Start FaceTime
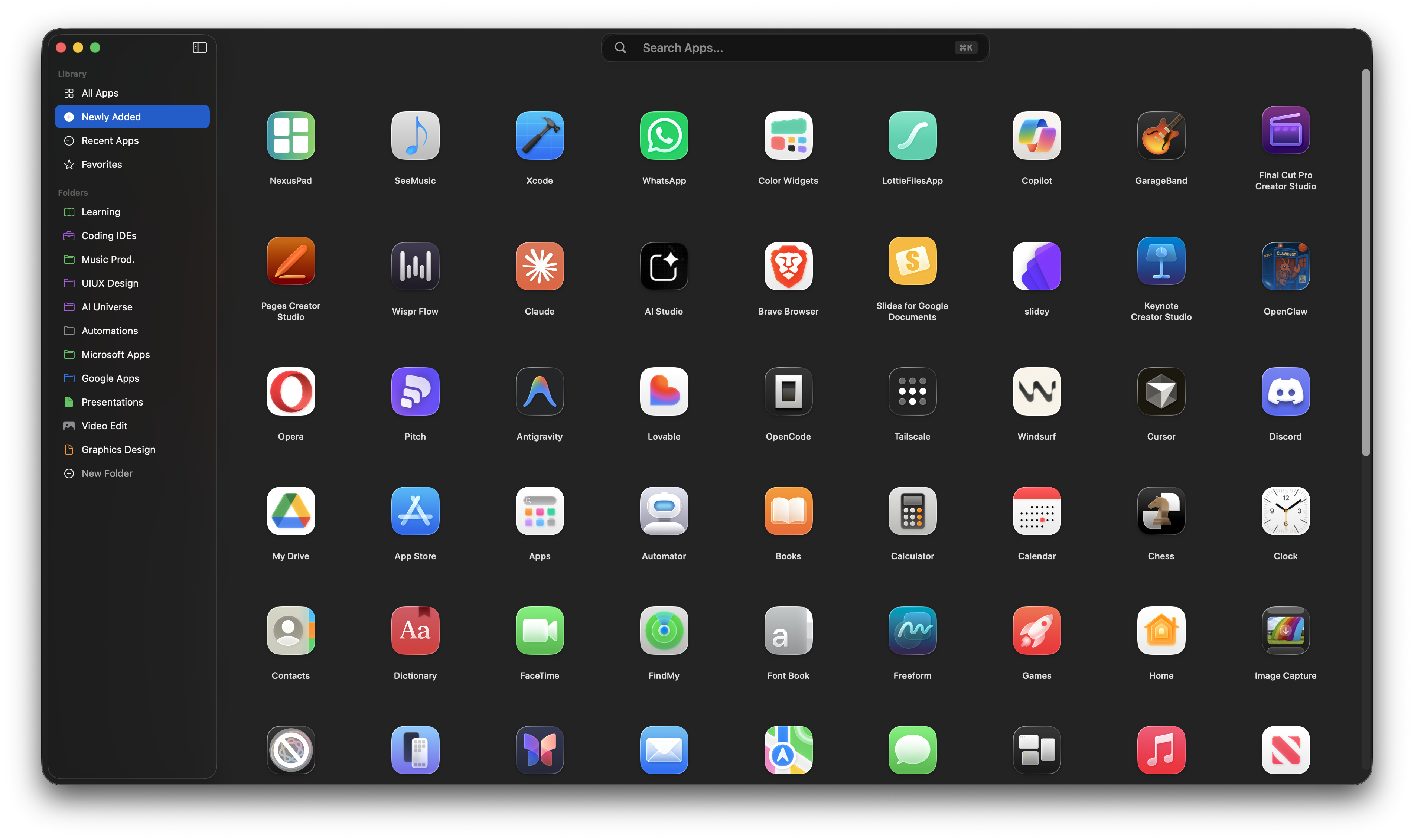 (x=539, y=631)
